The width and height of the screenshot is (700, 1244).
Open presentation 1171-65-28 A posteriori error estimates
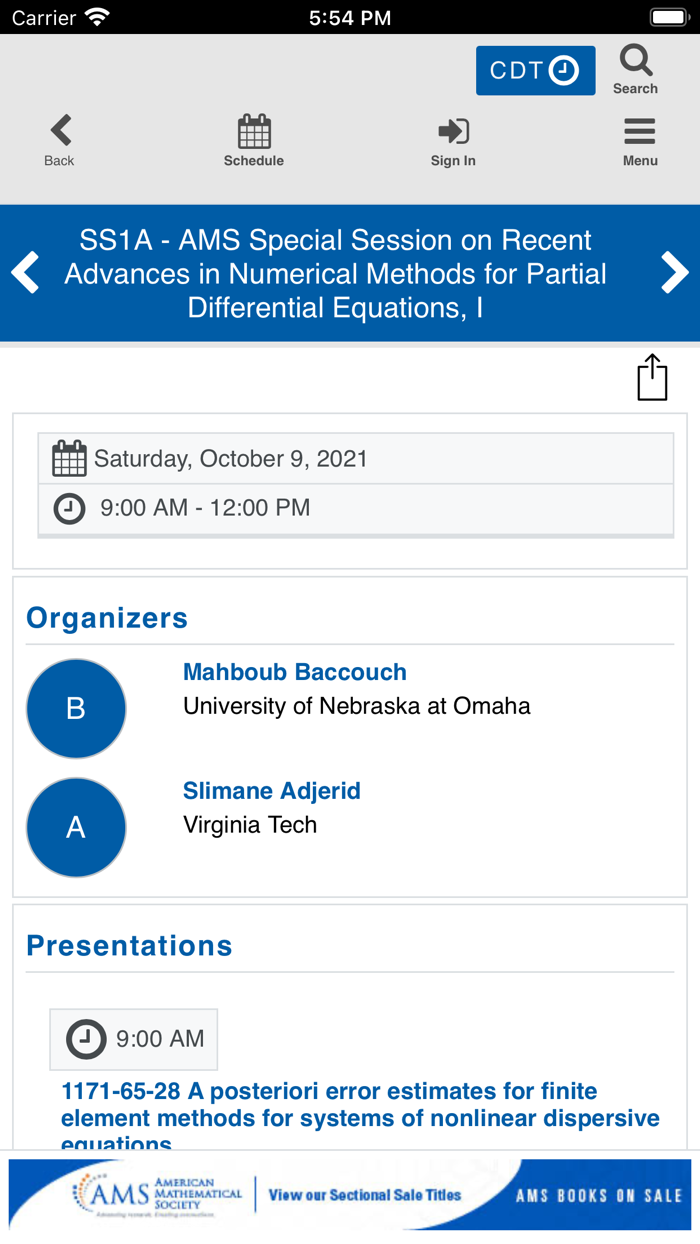tap(360, 1104)
